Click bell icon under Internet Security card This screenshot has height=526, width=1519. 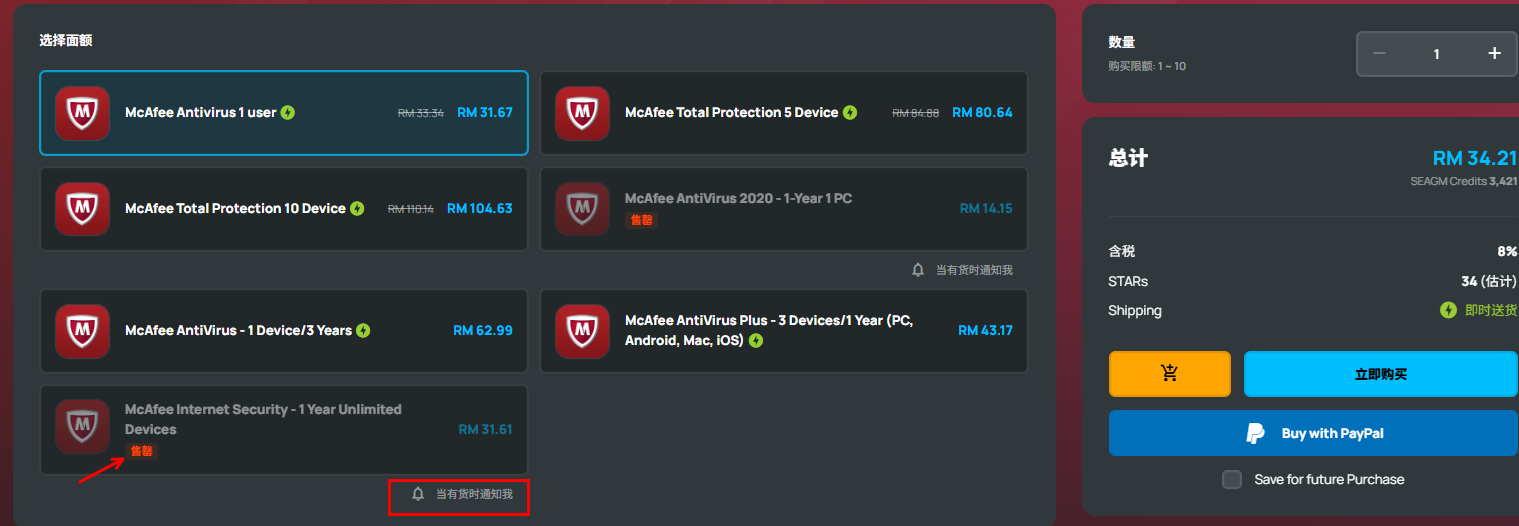(x=418, y=494)
